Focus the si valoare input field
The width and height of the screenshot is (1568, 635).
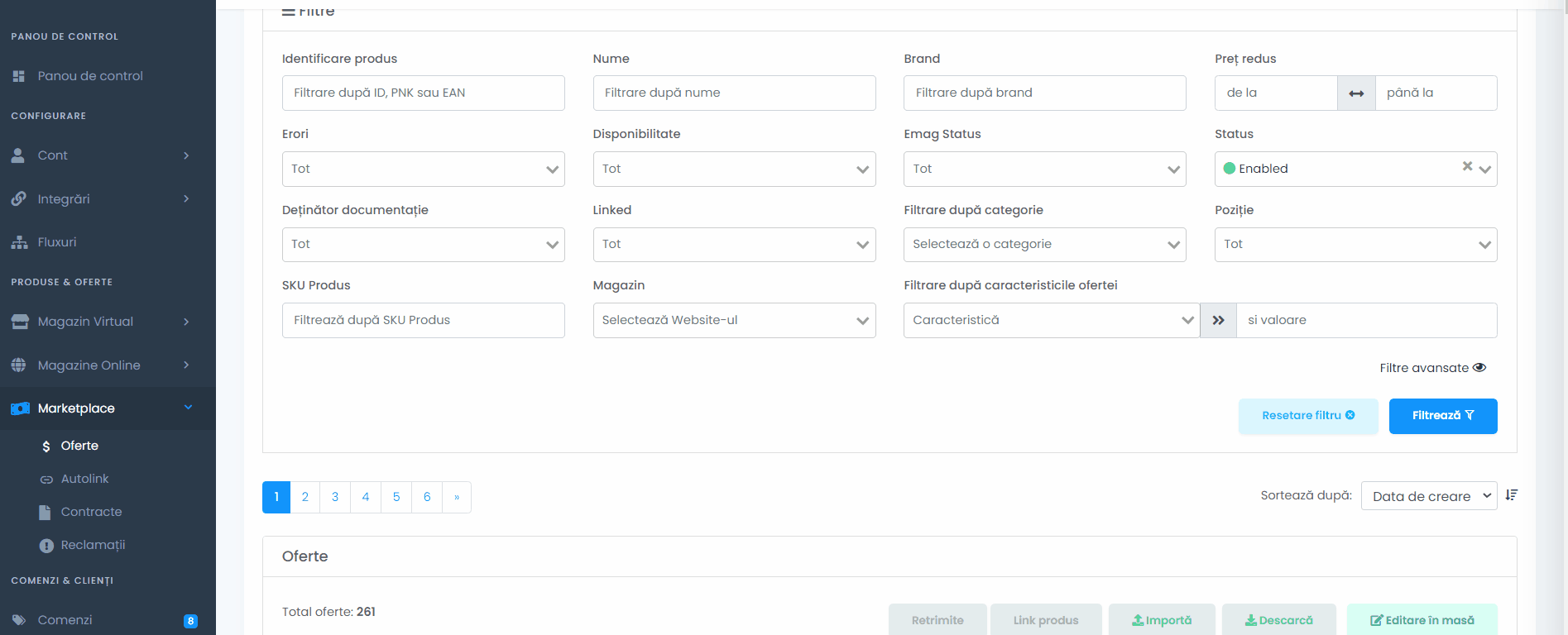[x=1367, y=321]
